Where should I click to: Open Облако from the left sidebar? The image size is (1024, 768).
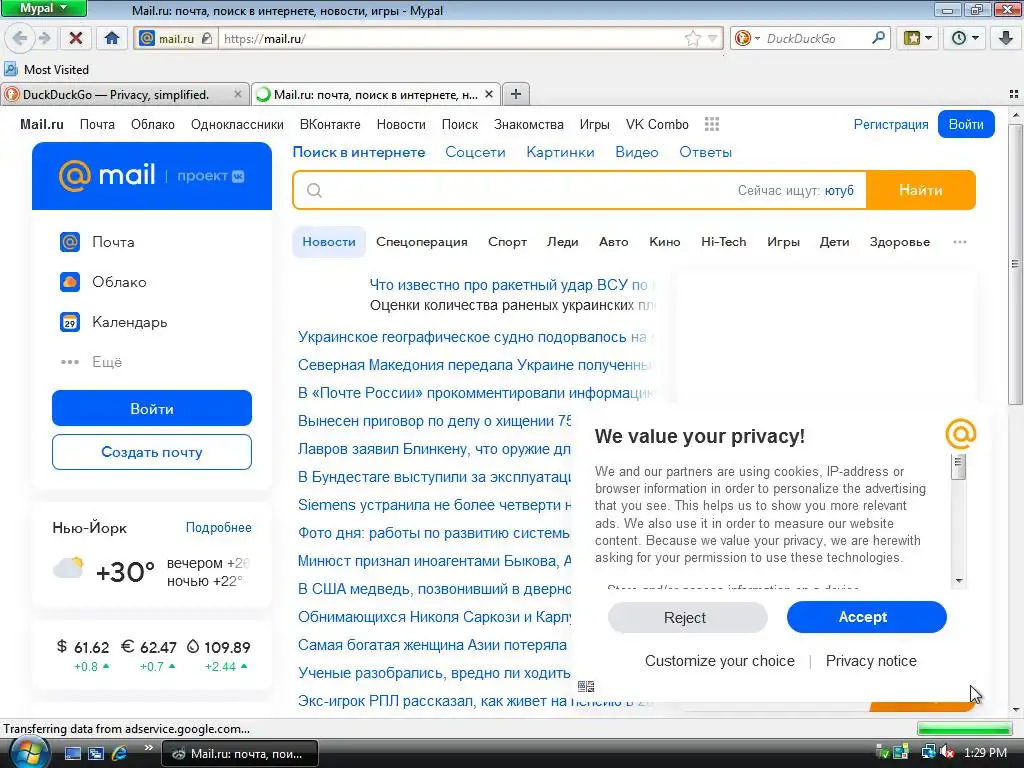[103, 282]
